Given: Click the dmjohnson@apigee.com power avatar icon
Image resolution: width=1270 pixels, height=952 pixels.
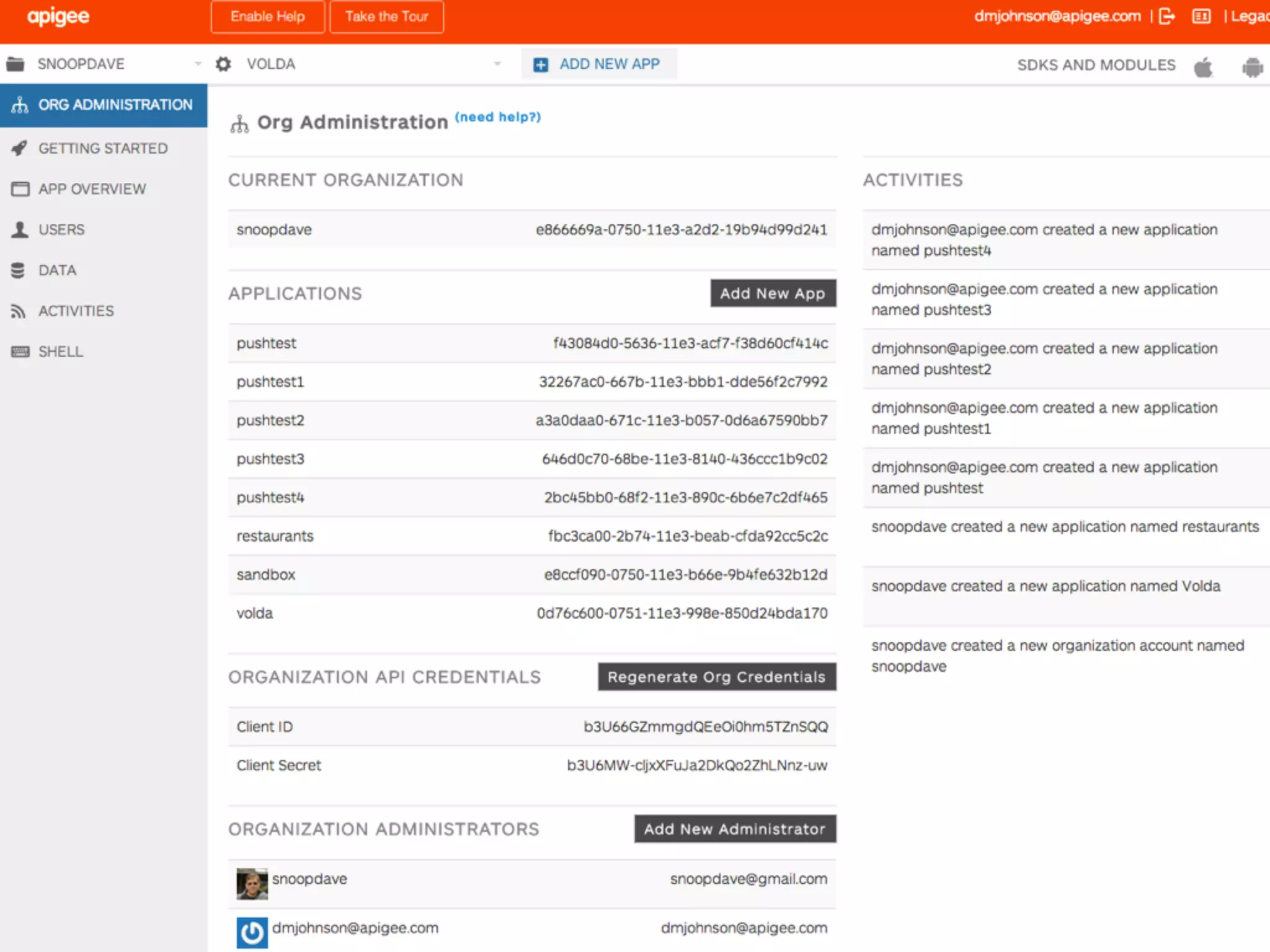Looking at the screenshot, I should point(252,932).
